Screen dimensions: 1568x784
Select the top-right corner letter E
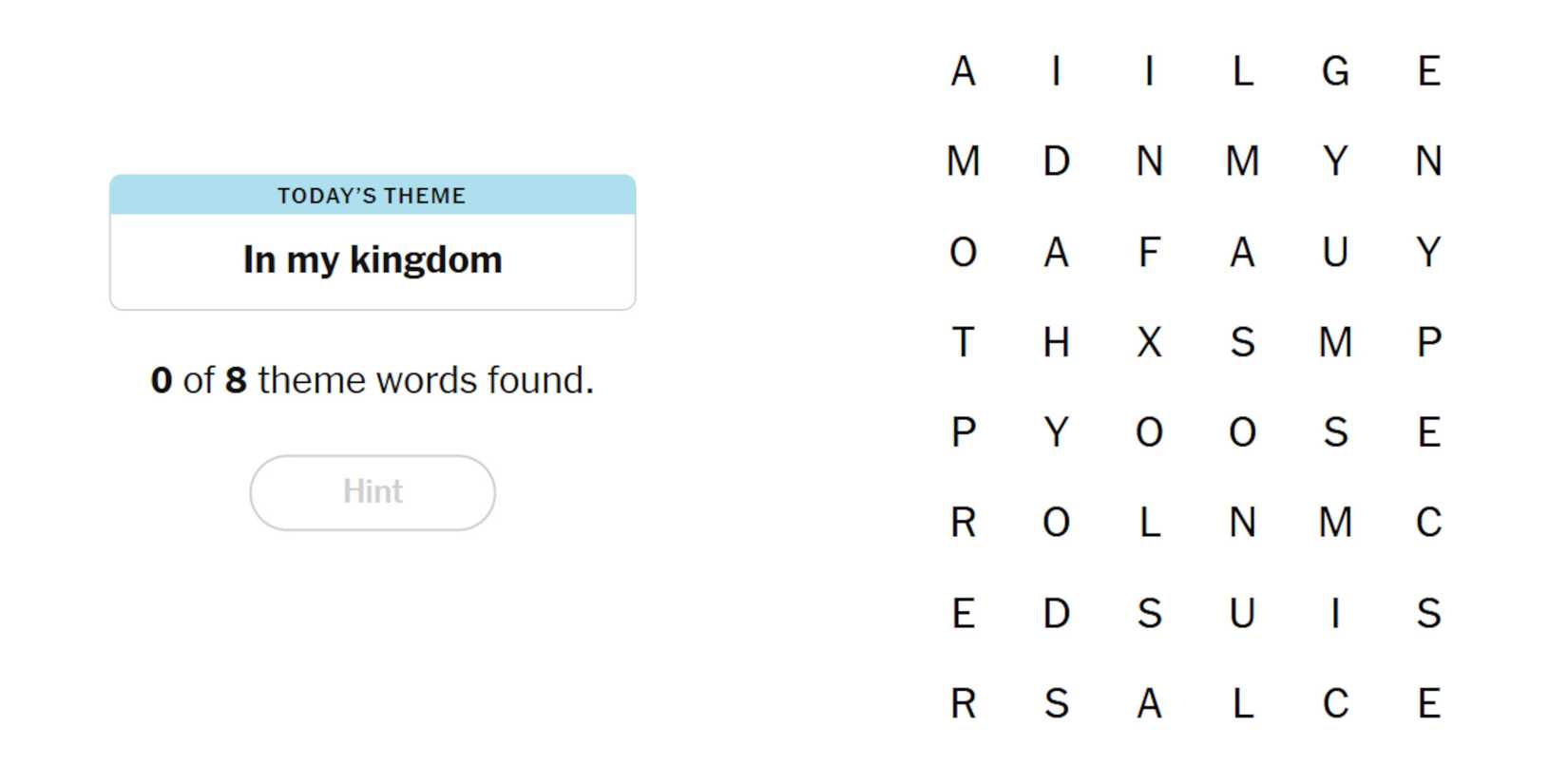1428,71
